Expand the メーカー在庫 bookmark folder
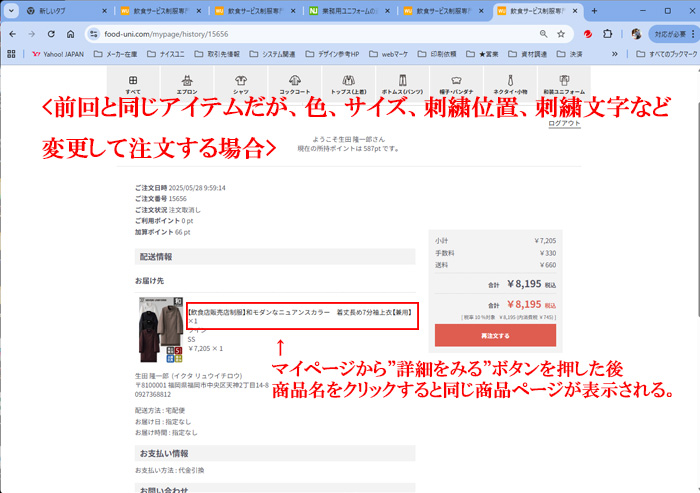 click(x=117, y=54)
